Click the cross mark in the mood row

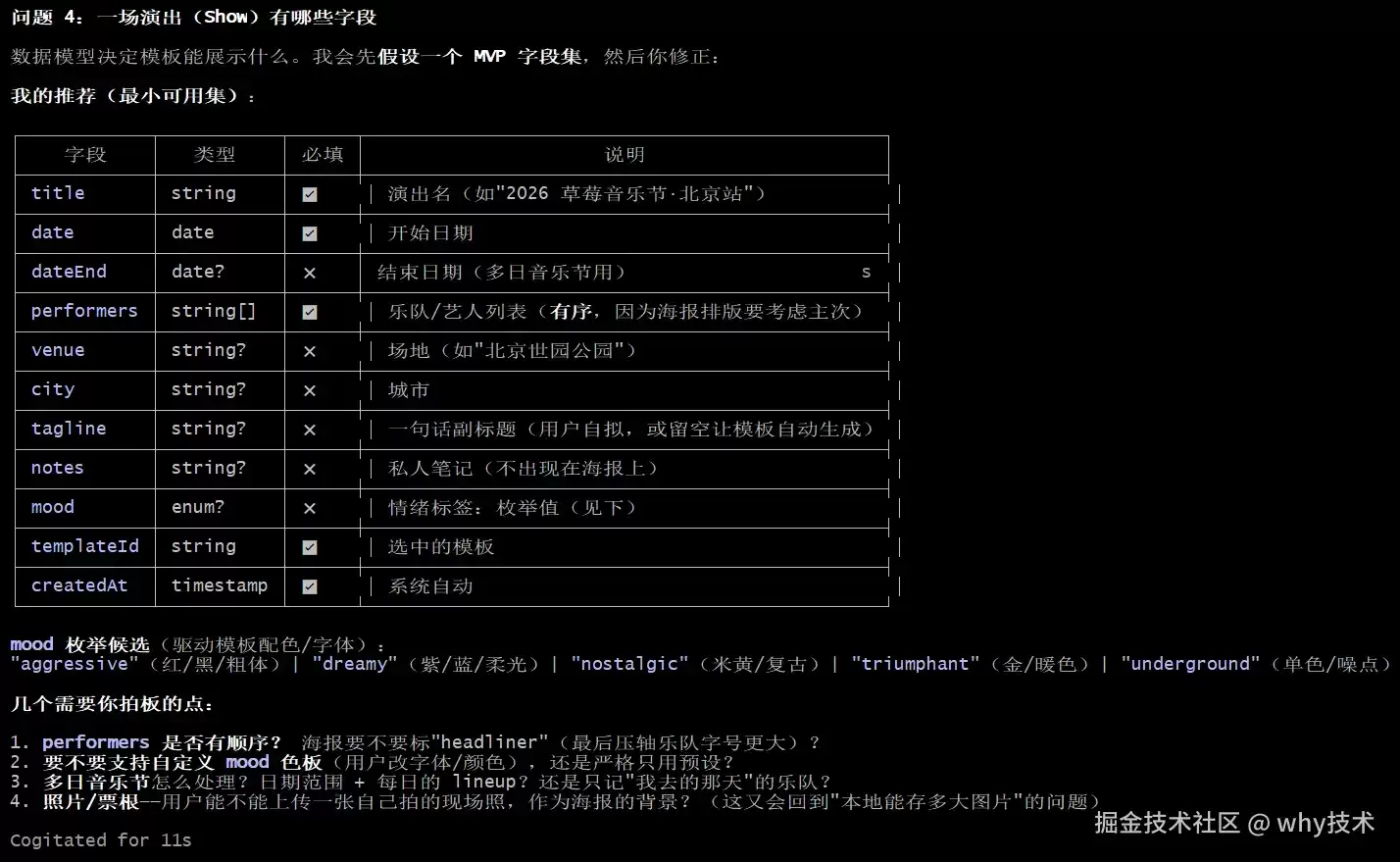(310, 508)
